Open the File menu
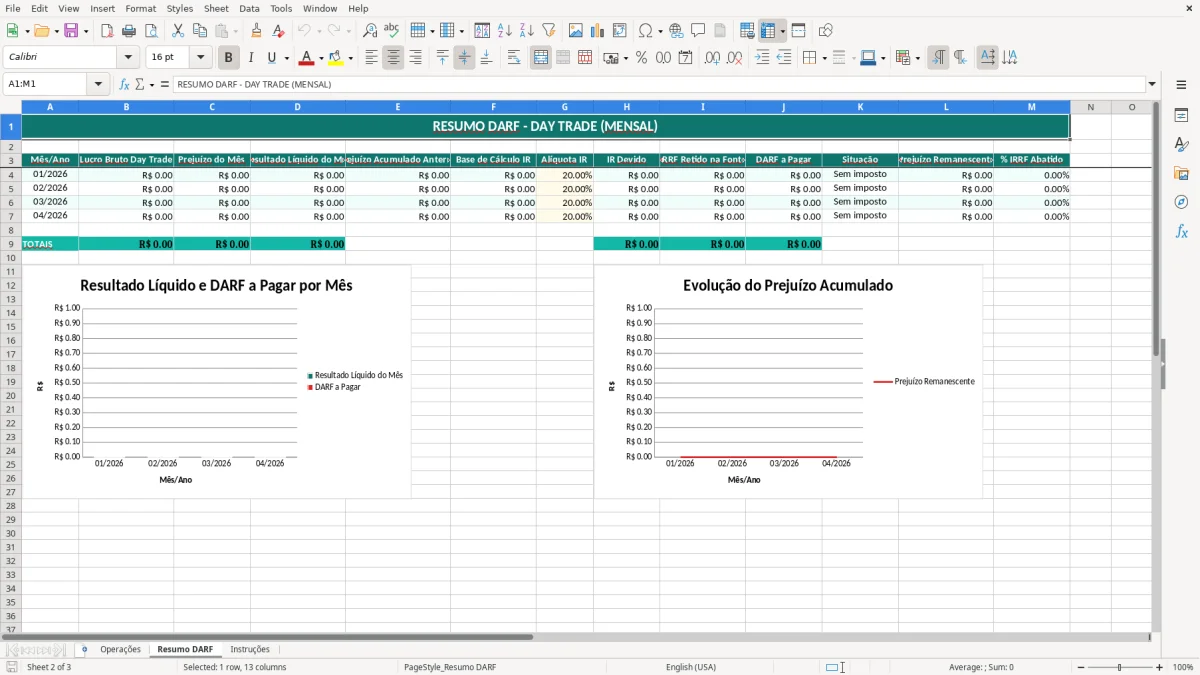This screenshot has width=1200, height=675. [x=13, y=8]
